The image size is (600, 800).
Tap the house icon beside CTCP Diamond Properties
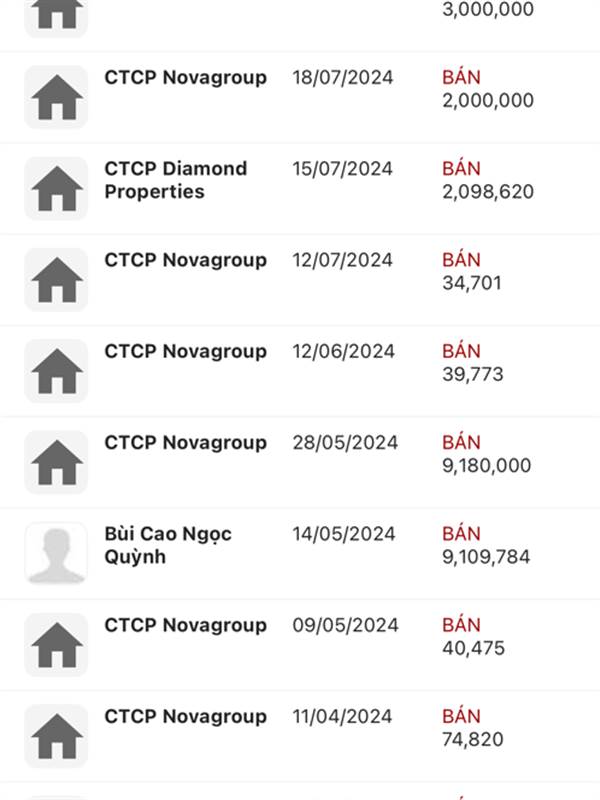[56, 188]
